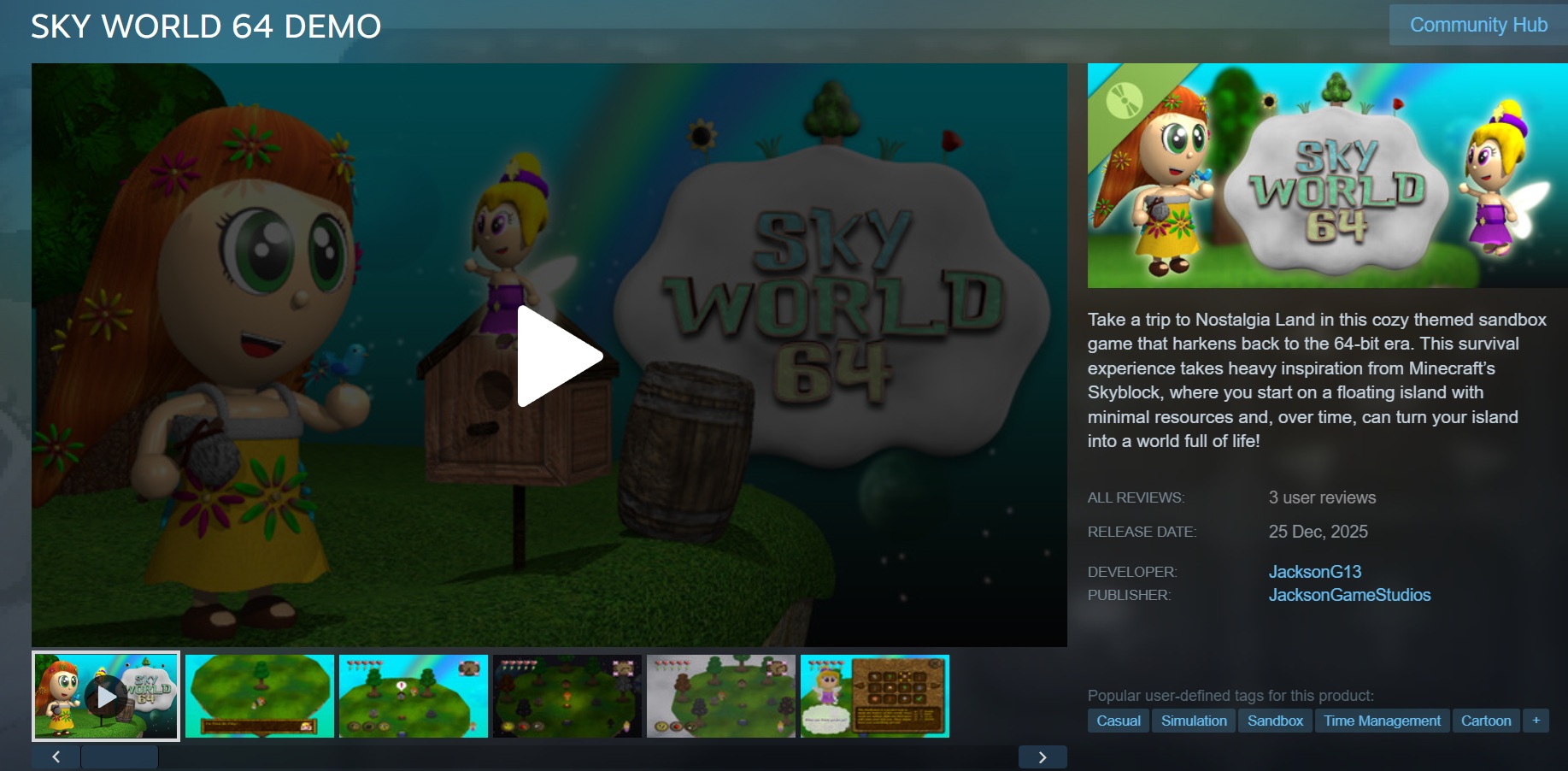1568x771 pixels.
Task: Open the Casual tag
Action: 1119,721
